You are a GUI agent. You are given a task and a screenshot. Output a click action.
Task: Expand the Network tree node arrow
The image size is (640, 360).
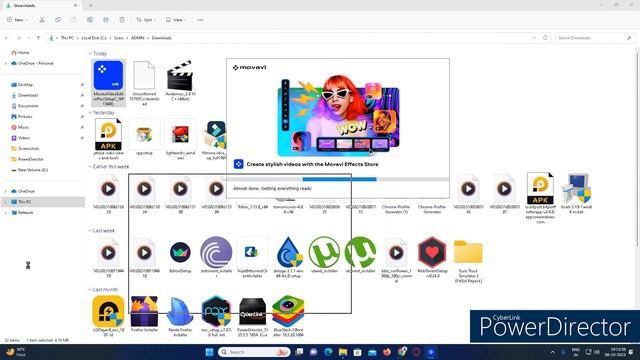(x=6, y=213)
